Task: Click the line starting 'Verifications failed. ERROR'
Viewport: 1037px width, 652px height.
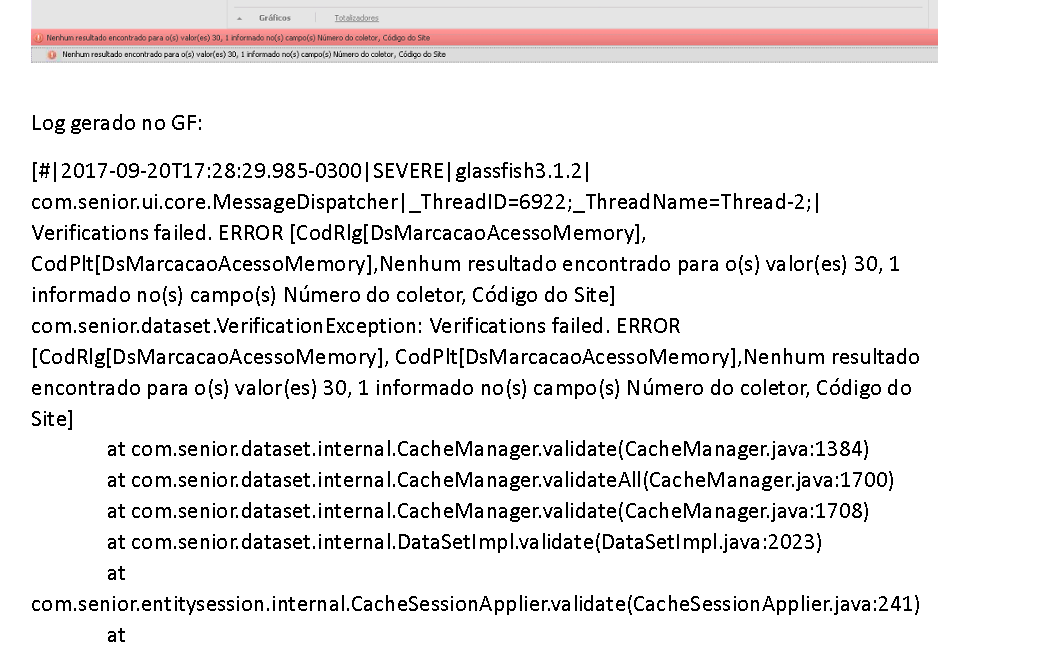Action: 338,233
